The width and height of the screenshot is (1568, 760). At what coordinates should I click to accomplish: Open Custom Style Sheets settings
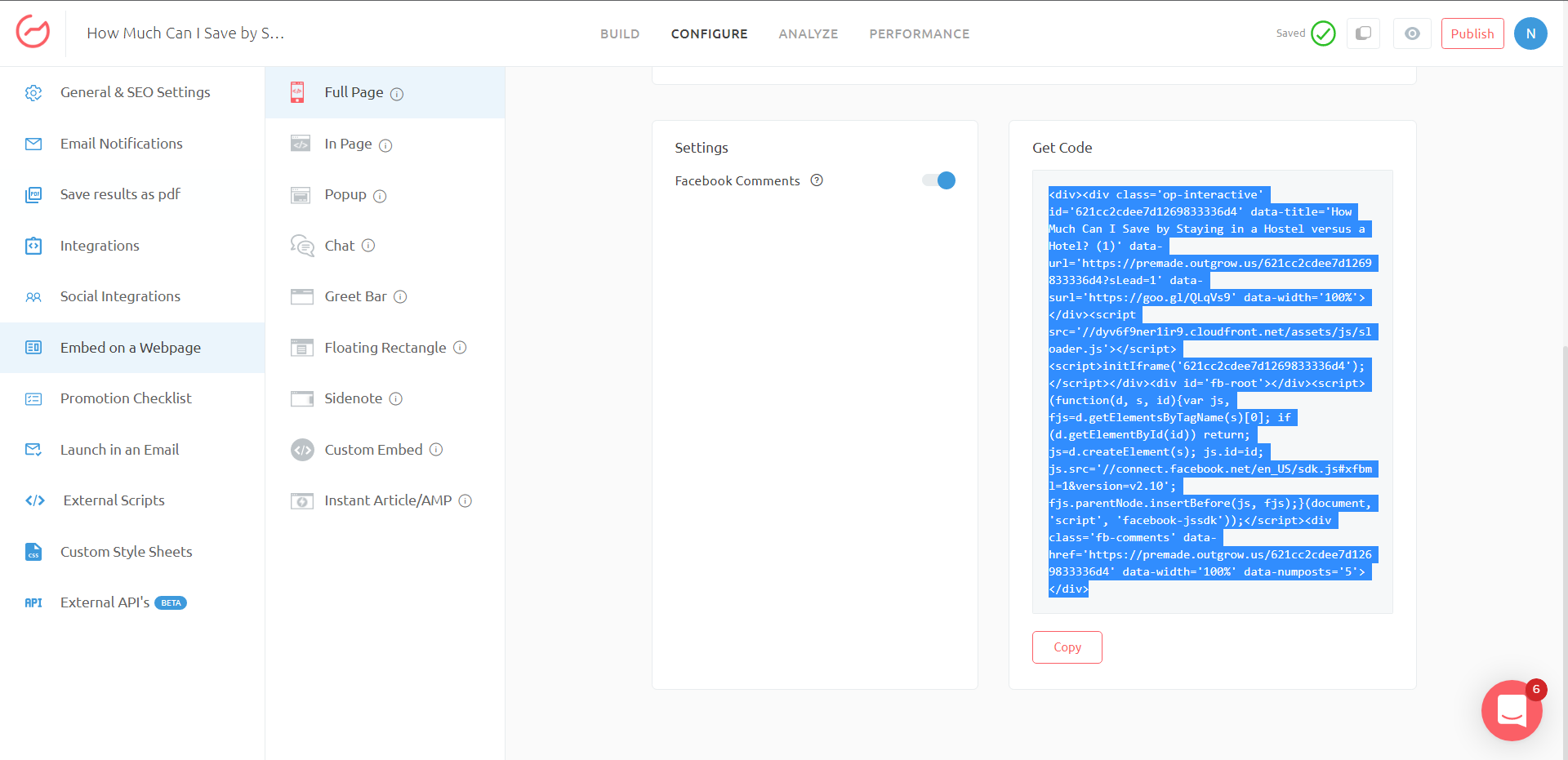click(132, 552)
